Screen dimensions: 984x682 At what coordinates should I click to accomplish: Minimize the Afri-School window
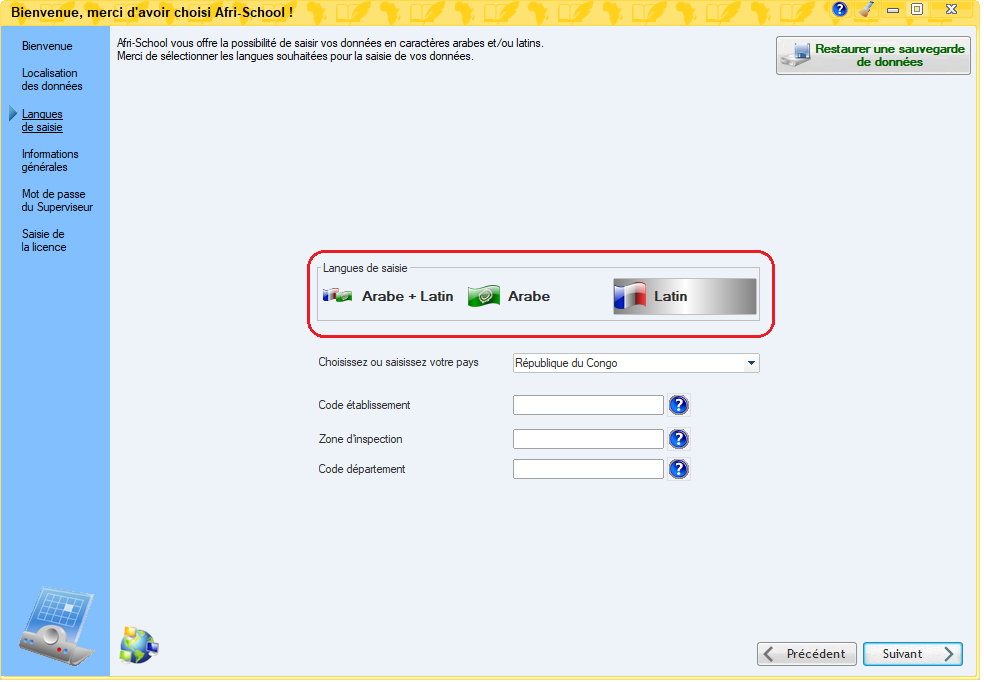892,10
